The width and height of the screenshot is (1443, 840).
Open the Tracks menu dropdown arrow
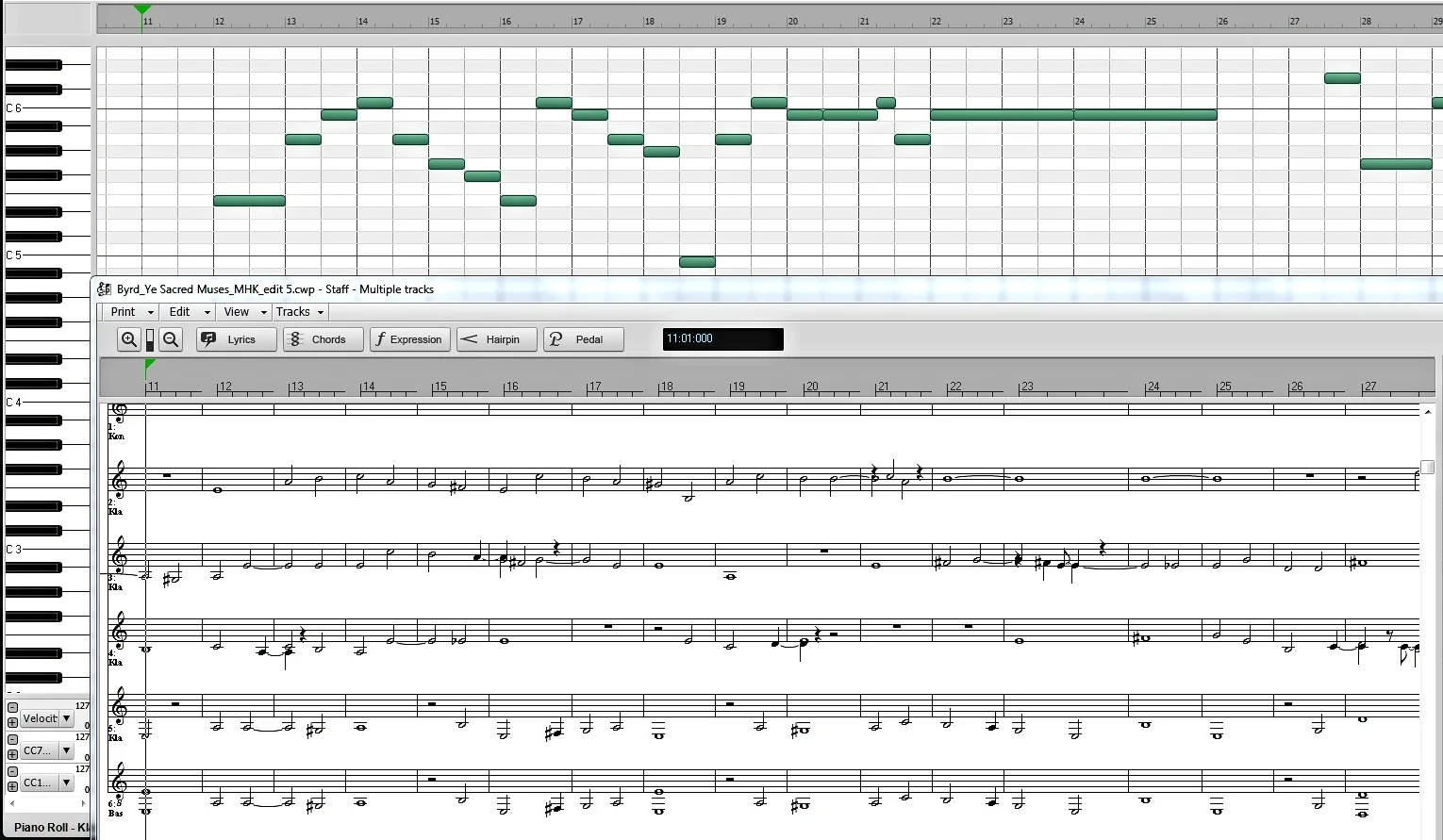click(319, 312)
